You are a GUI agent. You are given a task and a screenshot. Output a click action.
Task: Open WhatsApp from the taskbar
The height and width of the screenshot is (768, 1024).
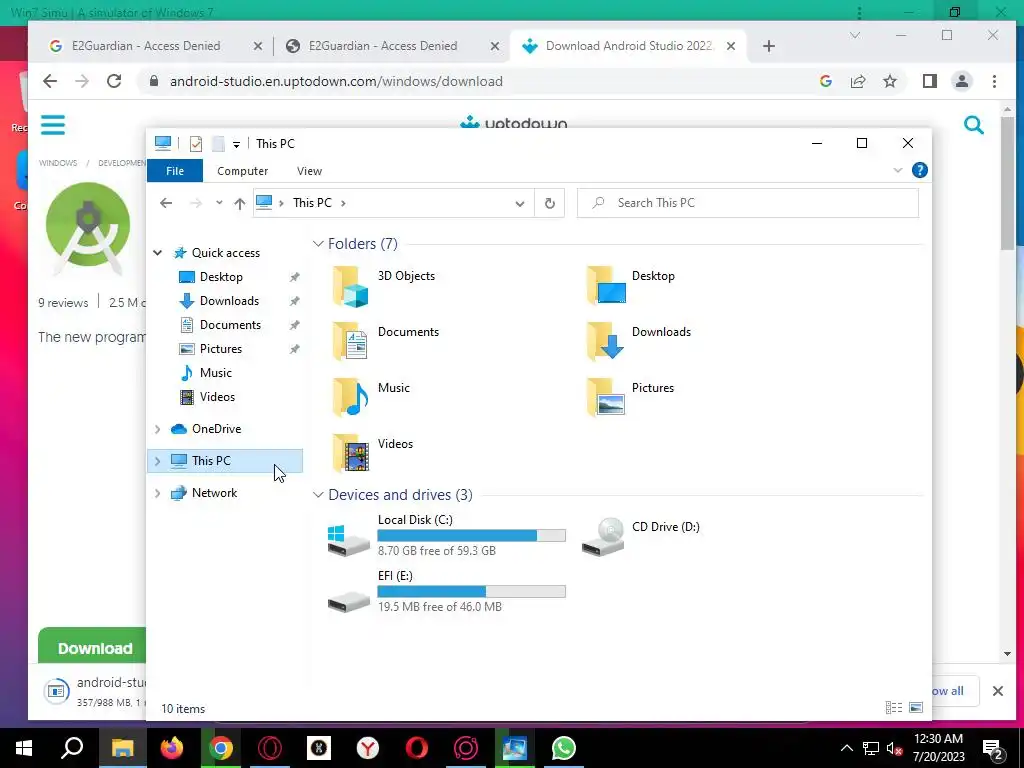[x=564, y=748]
